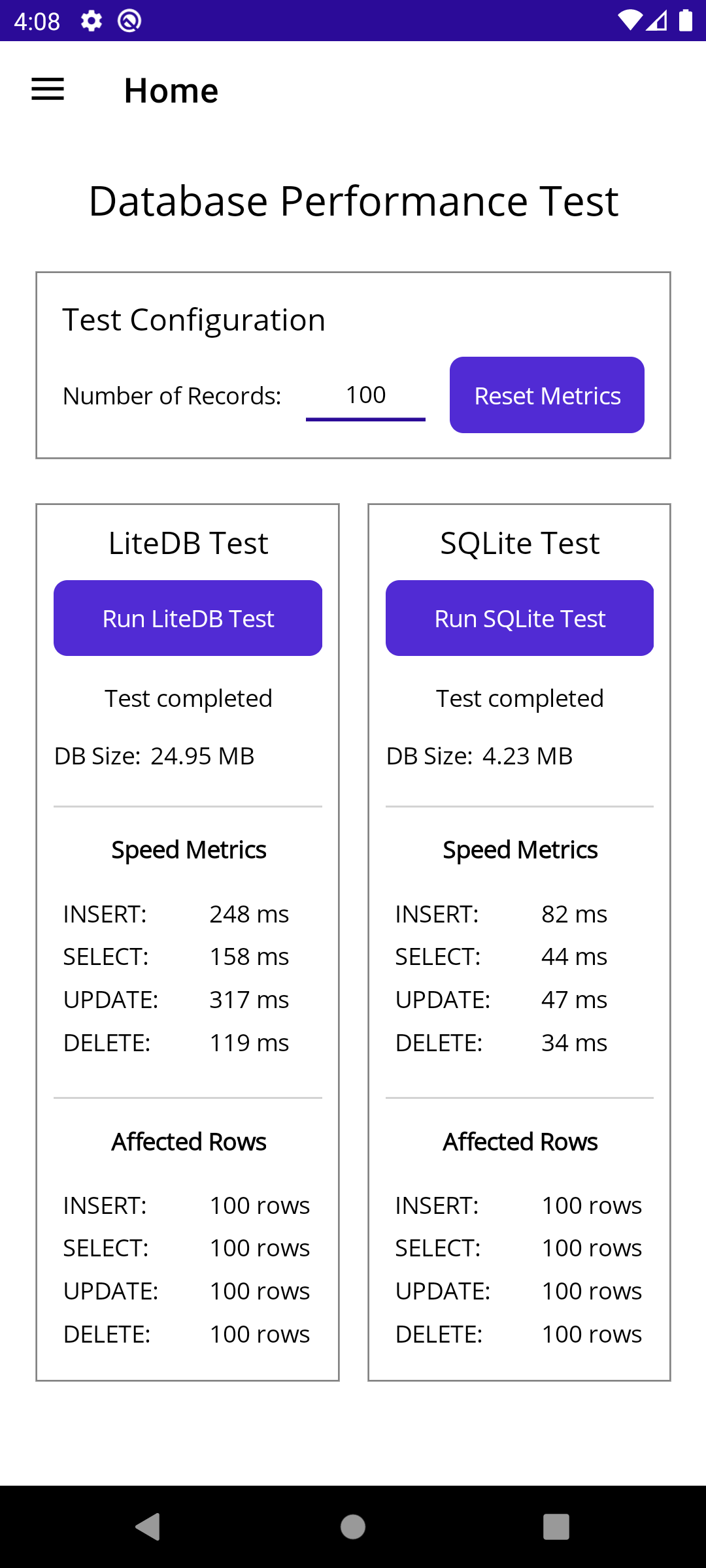Tap the Android back navigation button
The image size is (706, 1568).
tap(148, 1527)
